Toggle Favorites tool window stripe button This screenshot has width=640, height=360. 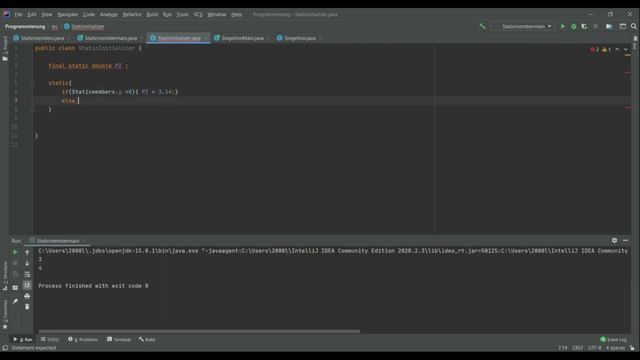pyautogui.click(x=5, y=314)
